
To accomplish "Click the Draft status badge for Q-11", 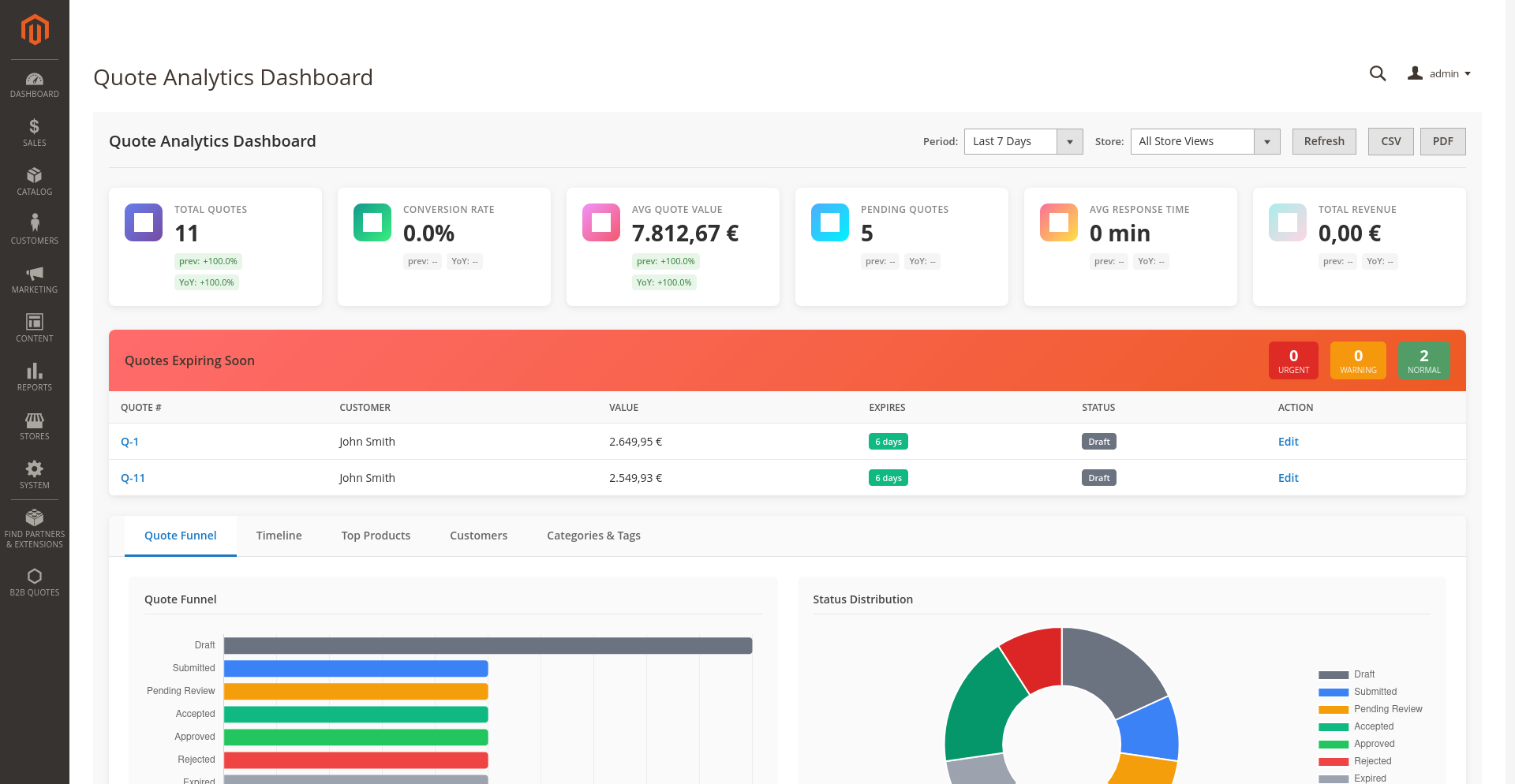I will [1099, 478].
